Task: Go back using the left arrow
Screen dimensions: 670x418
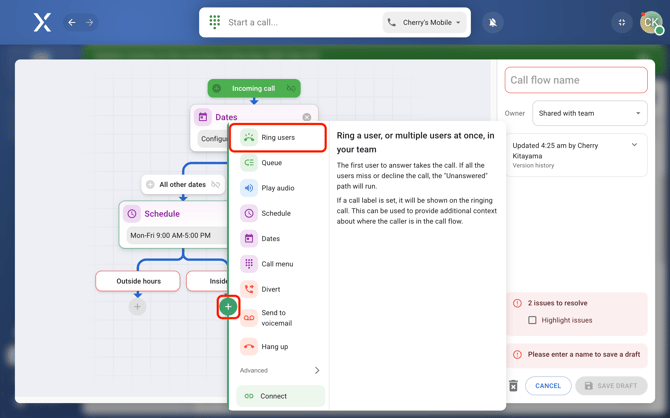Action: pos(72,22)
